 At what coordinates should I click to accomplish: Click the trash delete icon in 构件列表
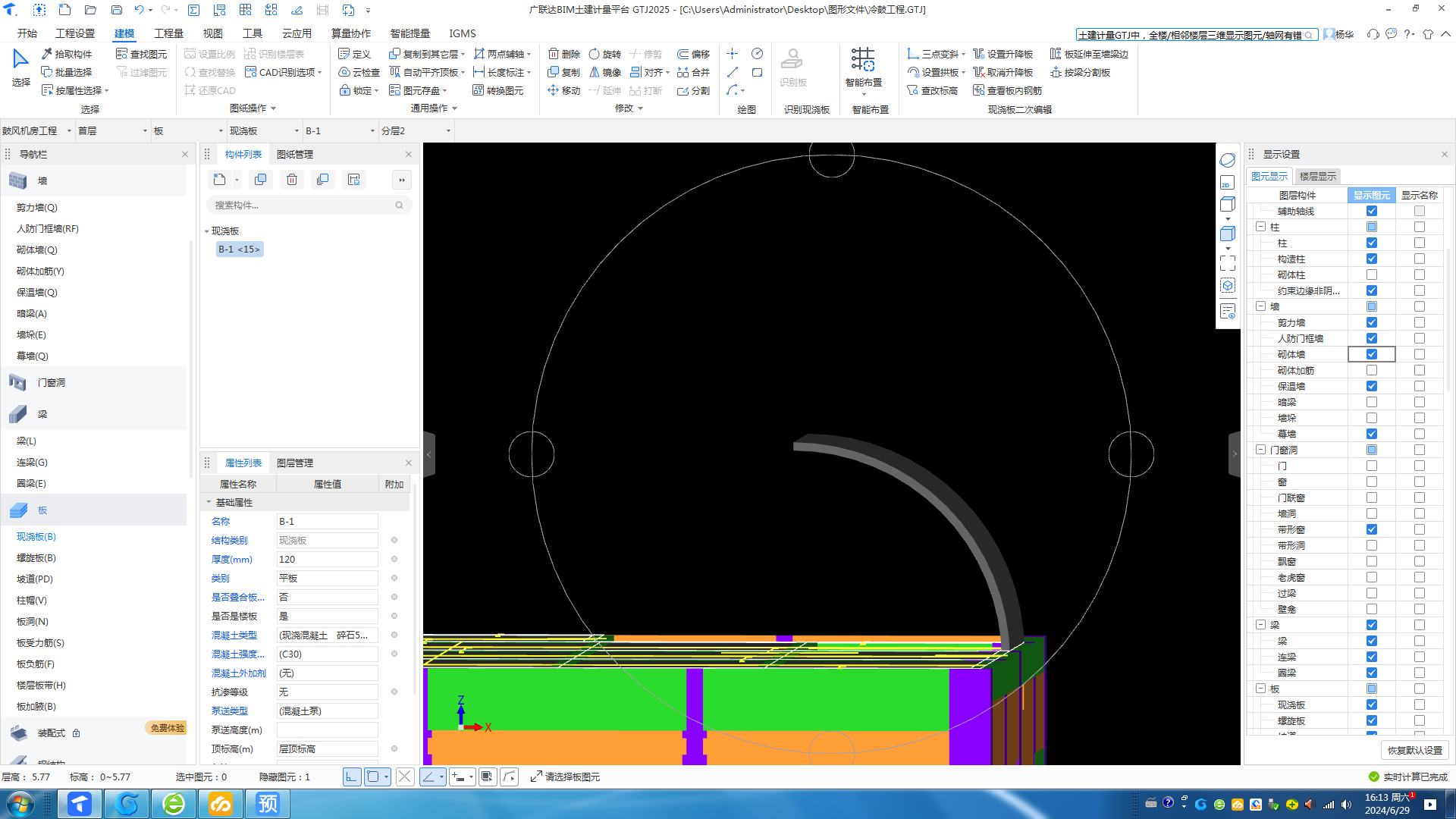click(292, 180)
